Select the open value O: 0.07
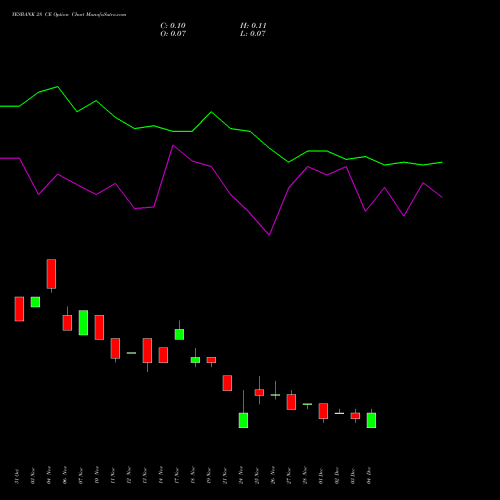Screen dimensions: 500x500 [173, 34]
